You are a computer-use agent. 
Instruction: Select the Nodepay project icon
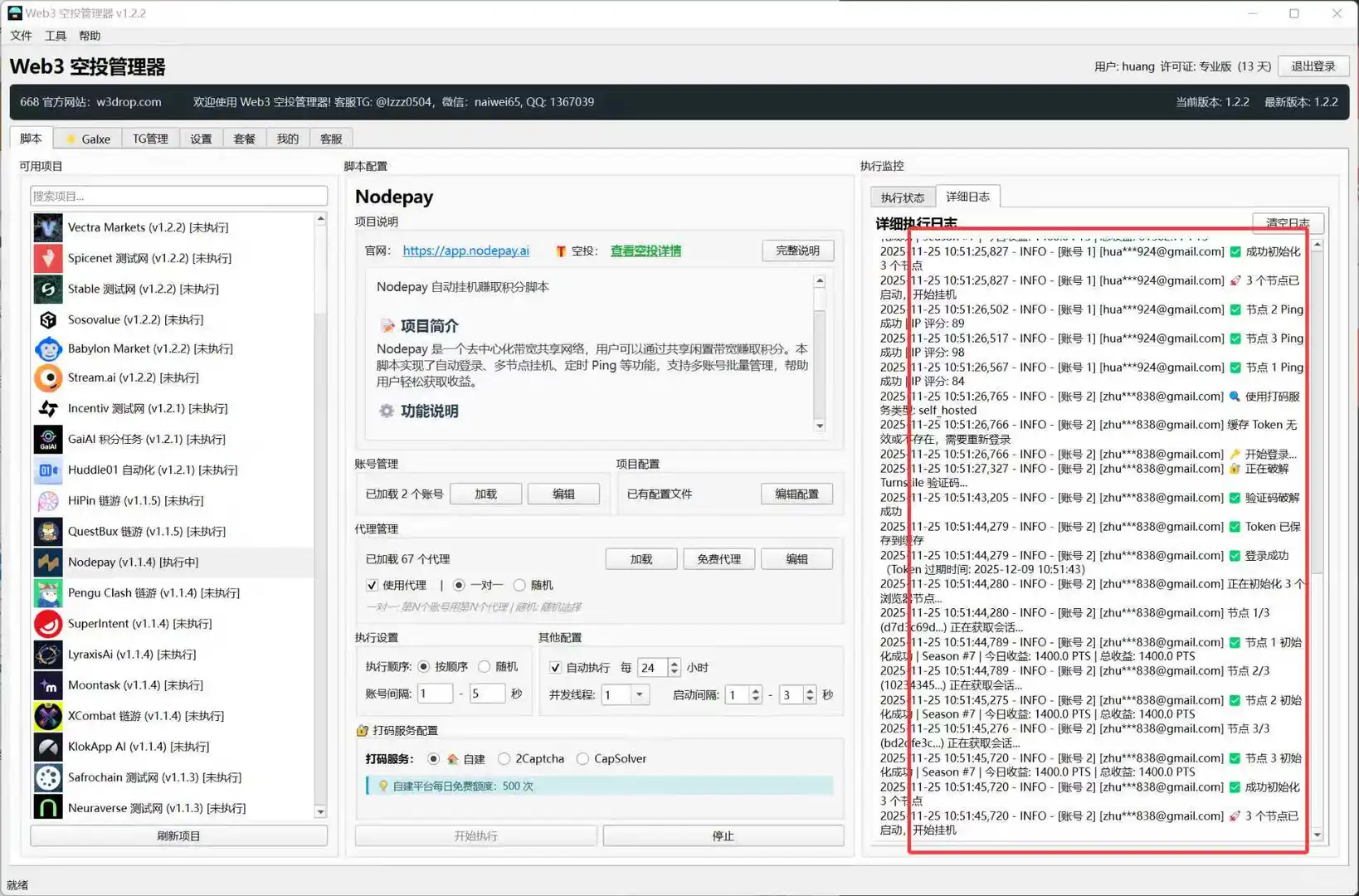pyautogui.click(x=48, y=562)
